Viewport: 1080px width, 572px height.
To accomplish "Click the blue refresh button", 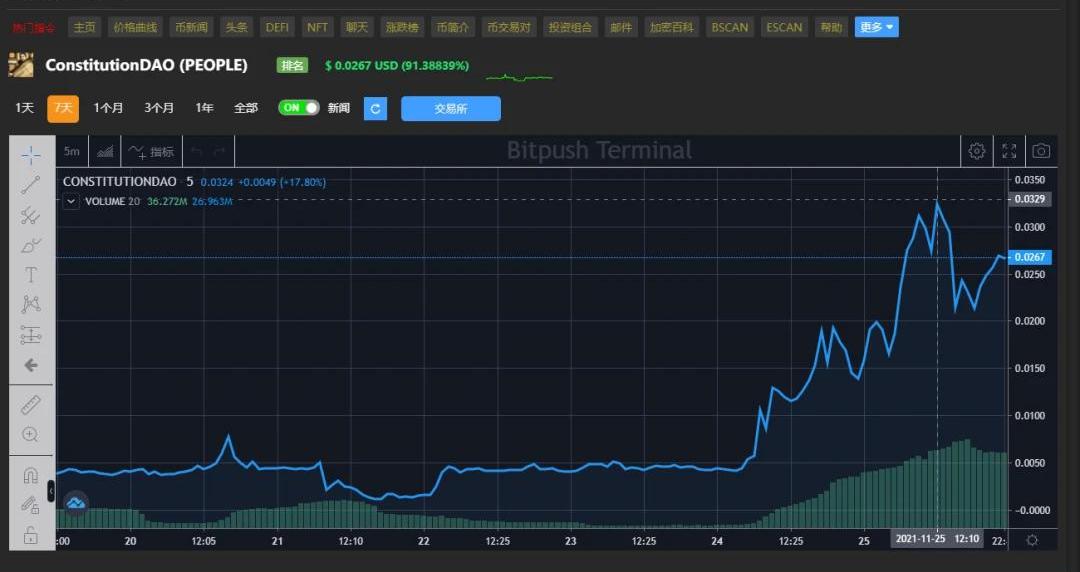I will 375,108.
